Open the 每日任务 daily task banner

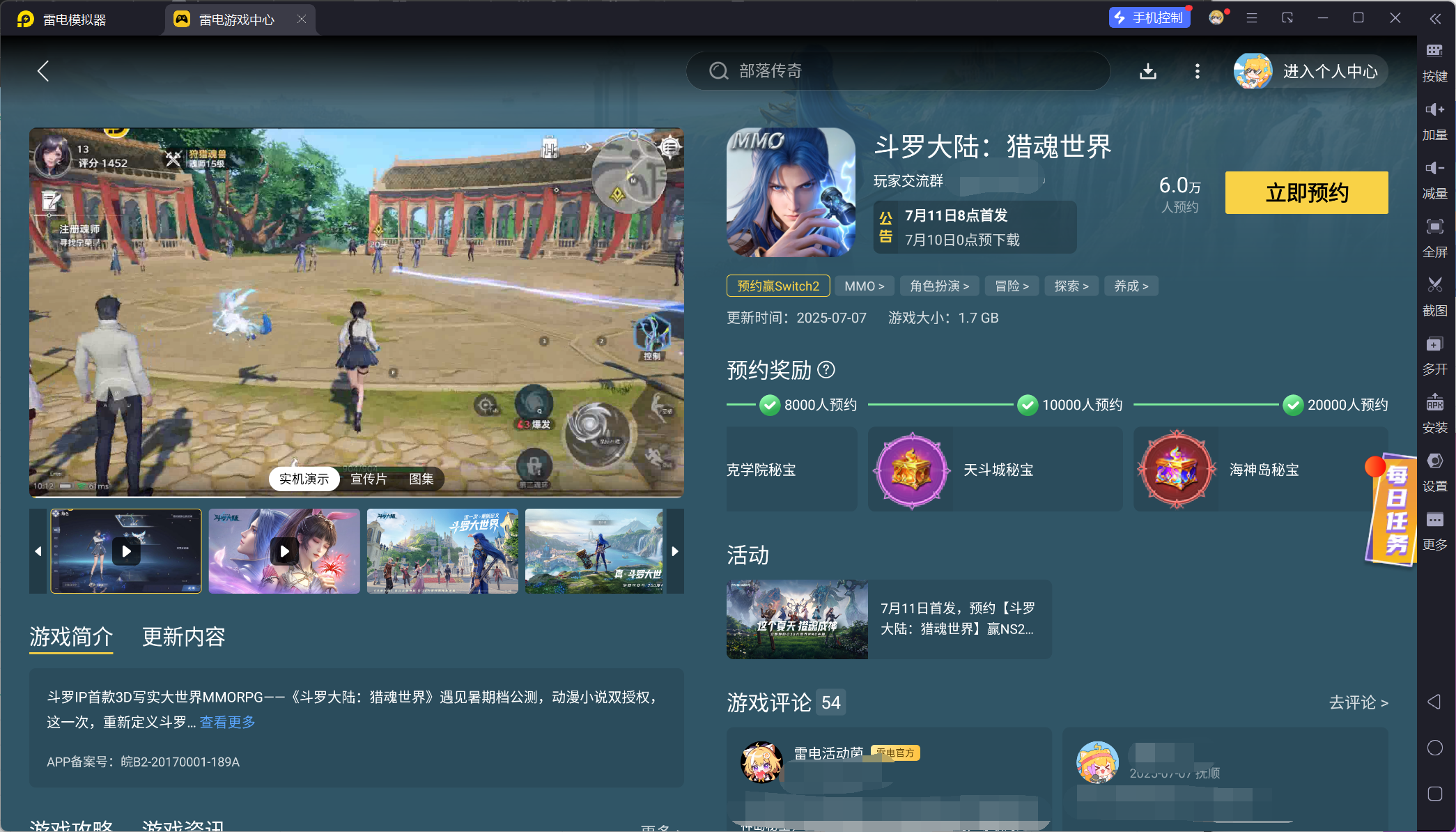tap(1391, 509)
